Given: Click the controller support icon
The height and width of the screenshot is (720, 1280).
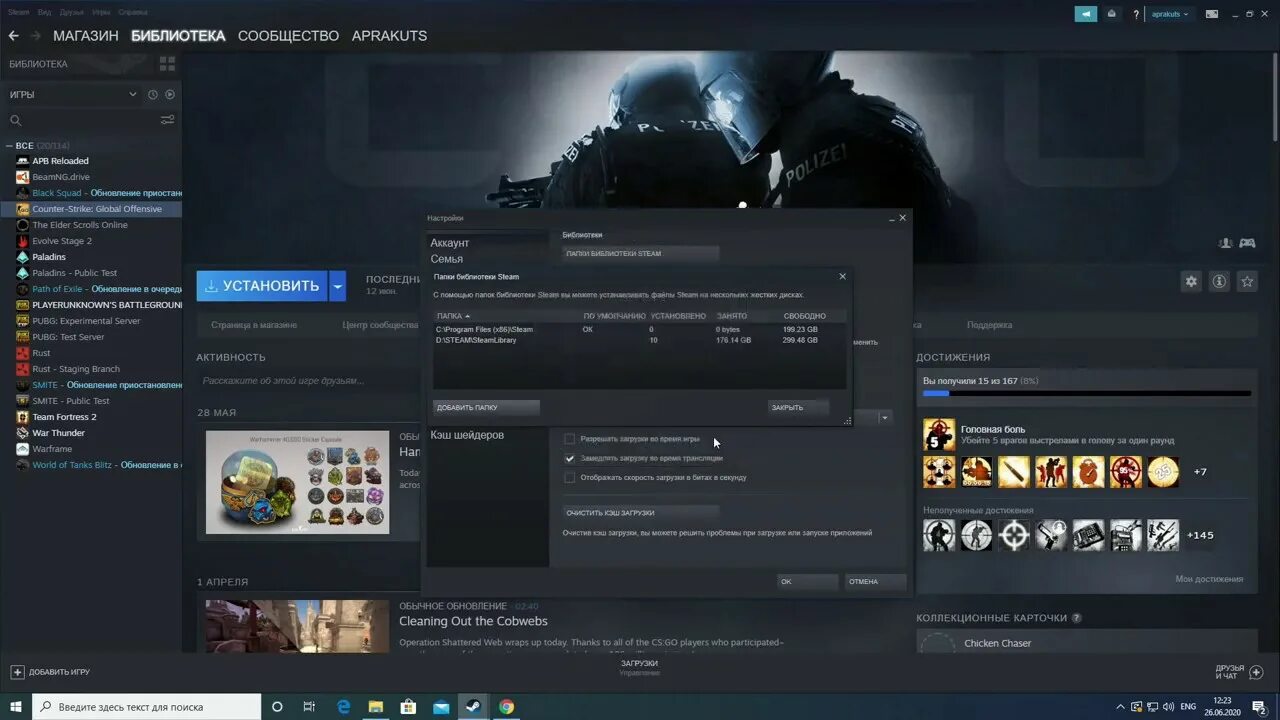Looking at the screenshot, I should (x=1247, y=243).
